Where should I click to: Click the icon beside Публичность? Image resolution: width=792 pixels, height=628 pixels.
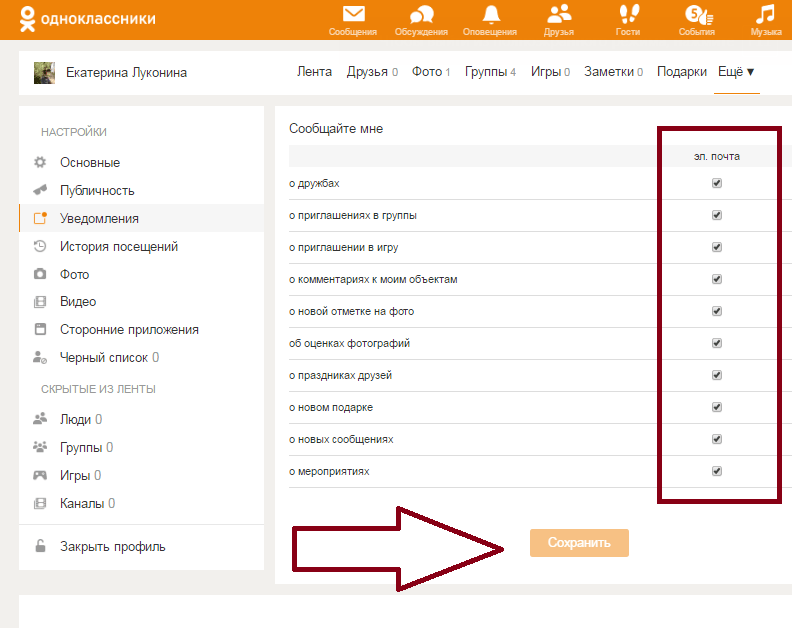coord(40,190)
